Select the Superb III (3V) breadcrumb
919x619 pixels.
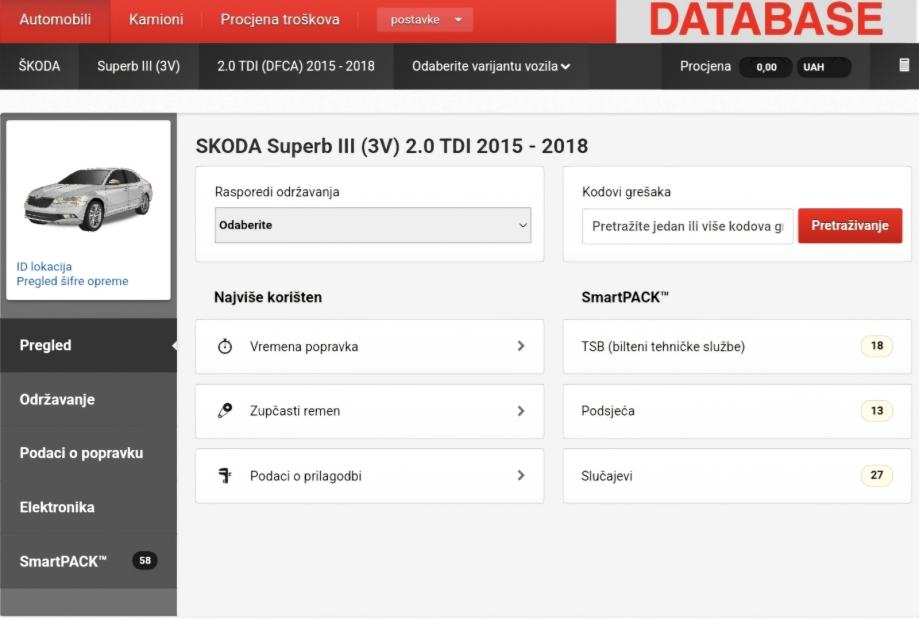tap(138, 66)
